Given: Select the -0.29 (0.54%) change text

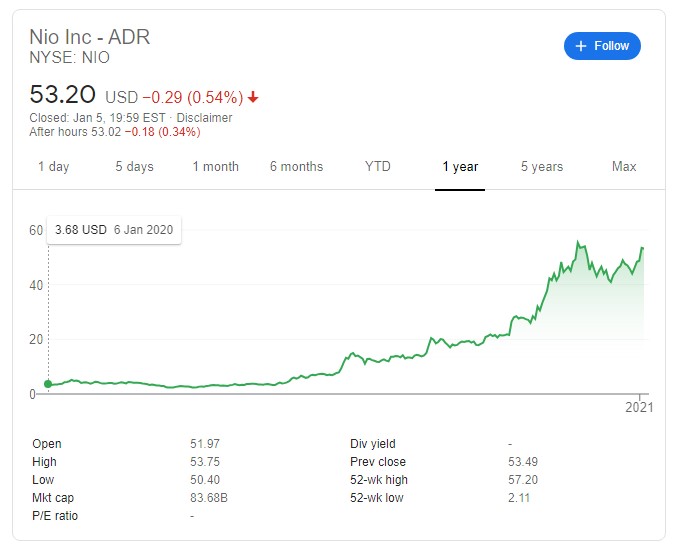Looking at the screenshot, I should [193, 97].
